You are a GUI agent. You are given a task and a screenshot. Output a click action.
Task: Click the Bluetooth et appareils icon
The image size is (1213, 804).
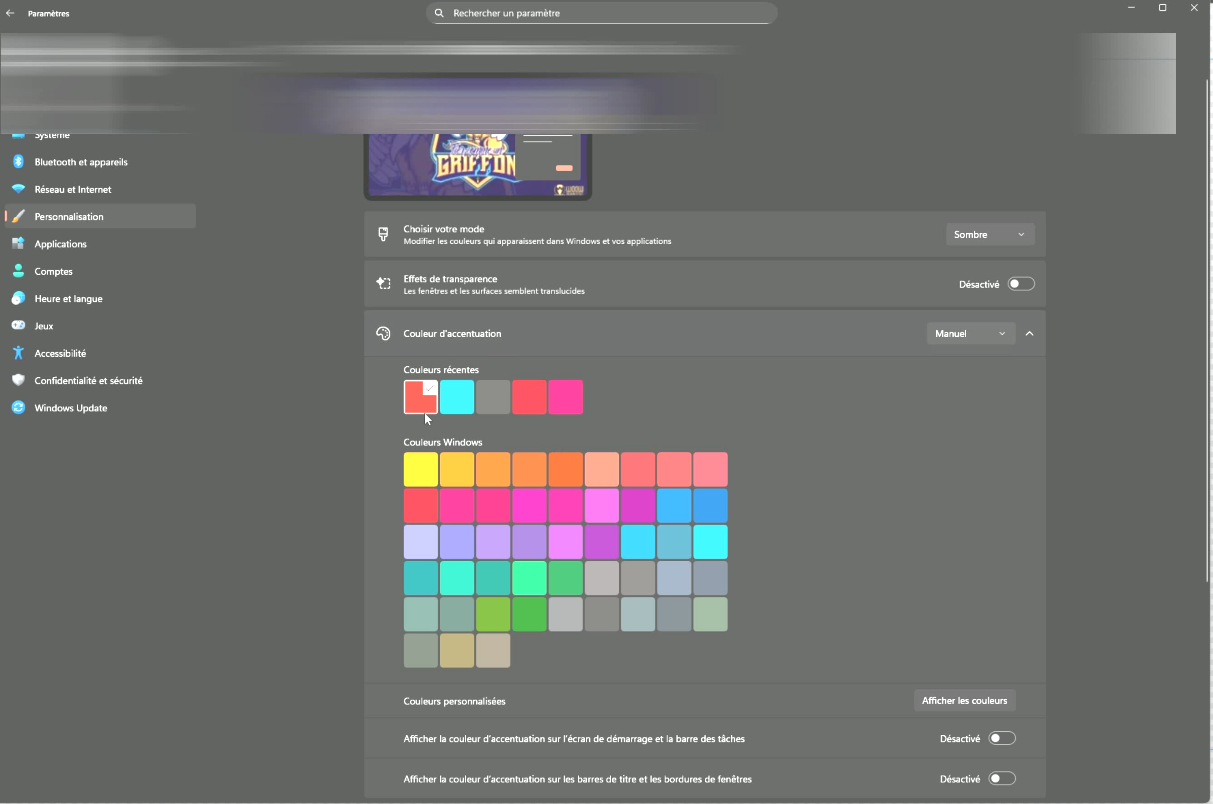coord(18,162)
